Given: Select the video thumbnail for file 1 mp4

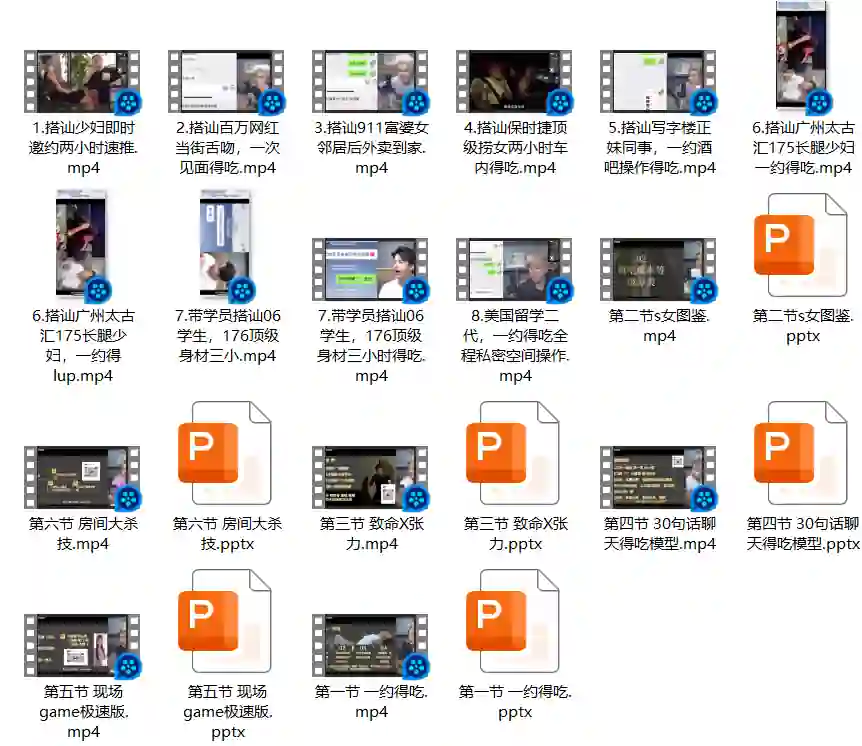Looking at the screenshot, I should tap(82, 82).
